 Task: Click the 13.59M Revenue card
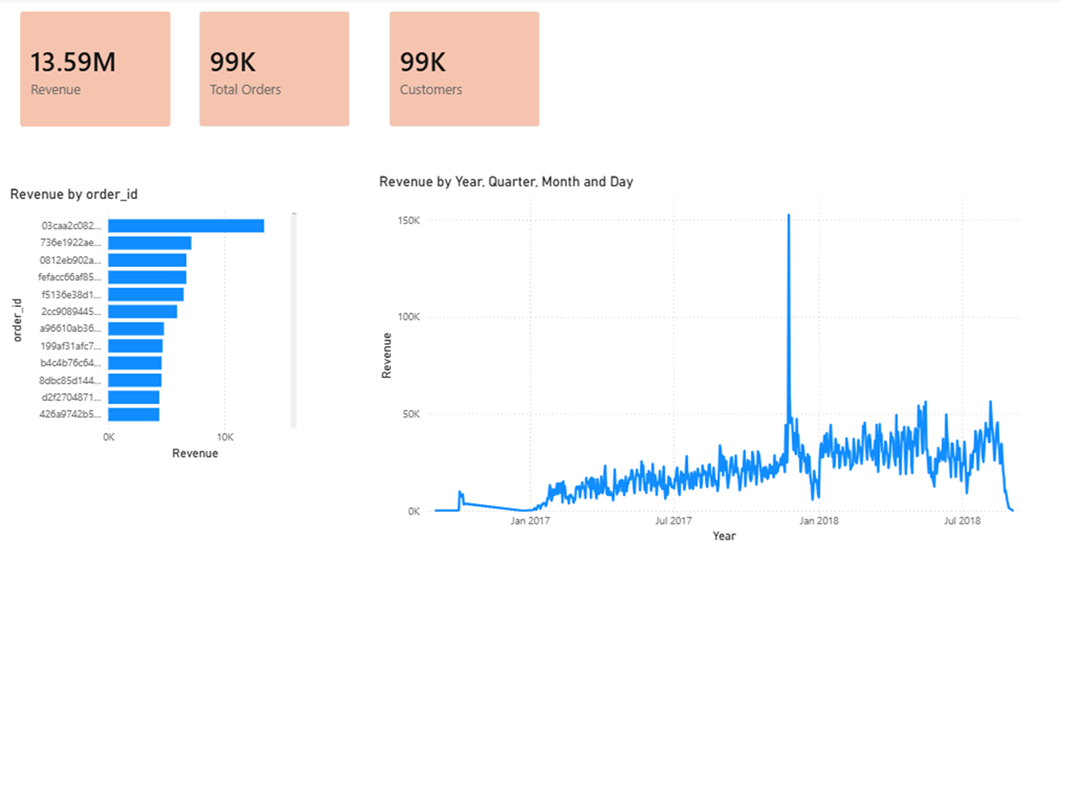[x=95, y=69]
